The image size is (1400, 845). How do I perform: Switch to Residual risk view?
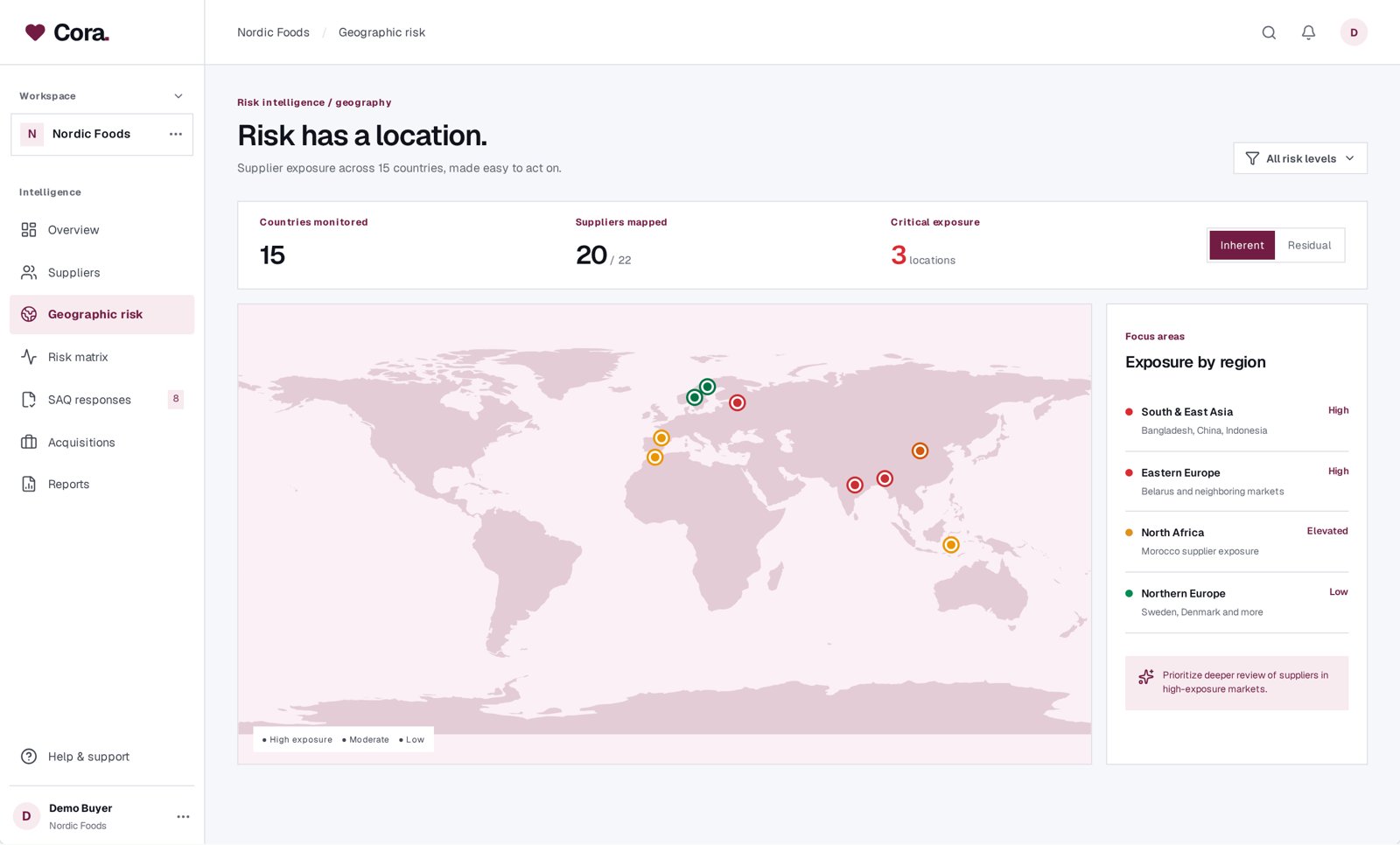pyautogui.click(x=1309, y=246)
